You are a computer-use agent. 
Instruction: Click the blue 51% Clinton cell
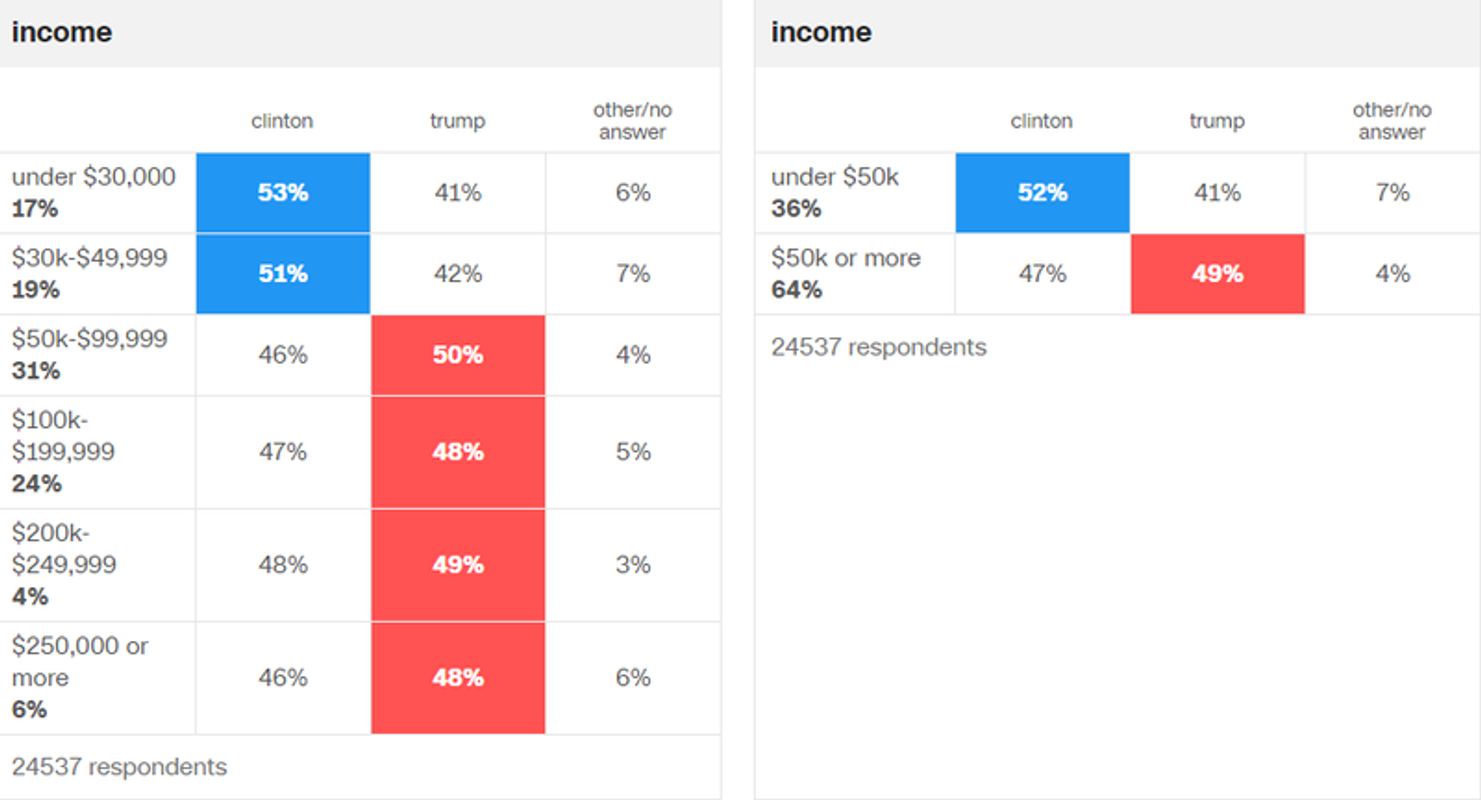click(283, 274)
